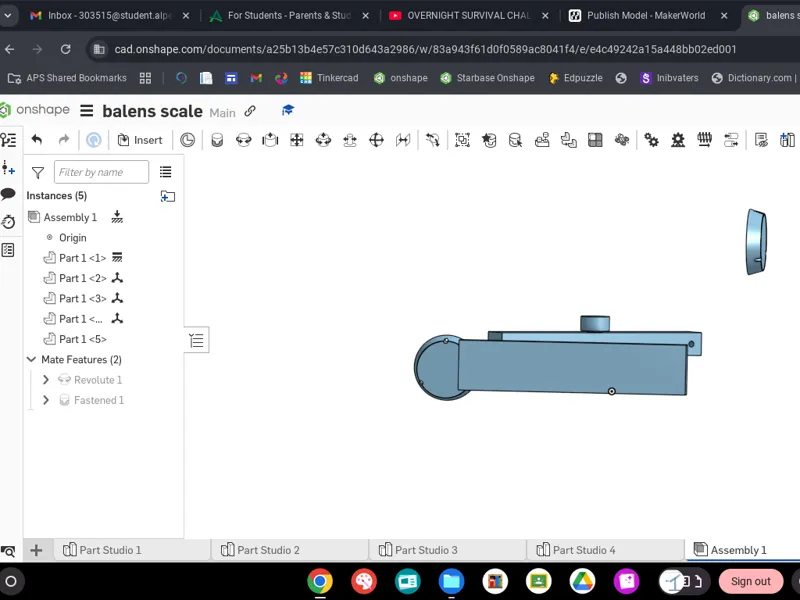Viewport: 800px width, 600px height.
Task: Expand the Fastened 1 mate
Action: point(45,400)
